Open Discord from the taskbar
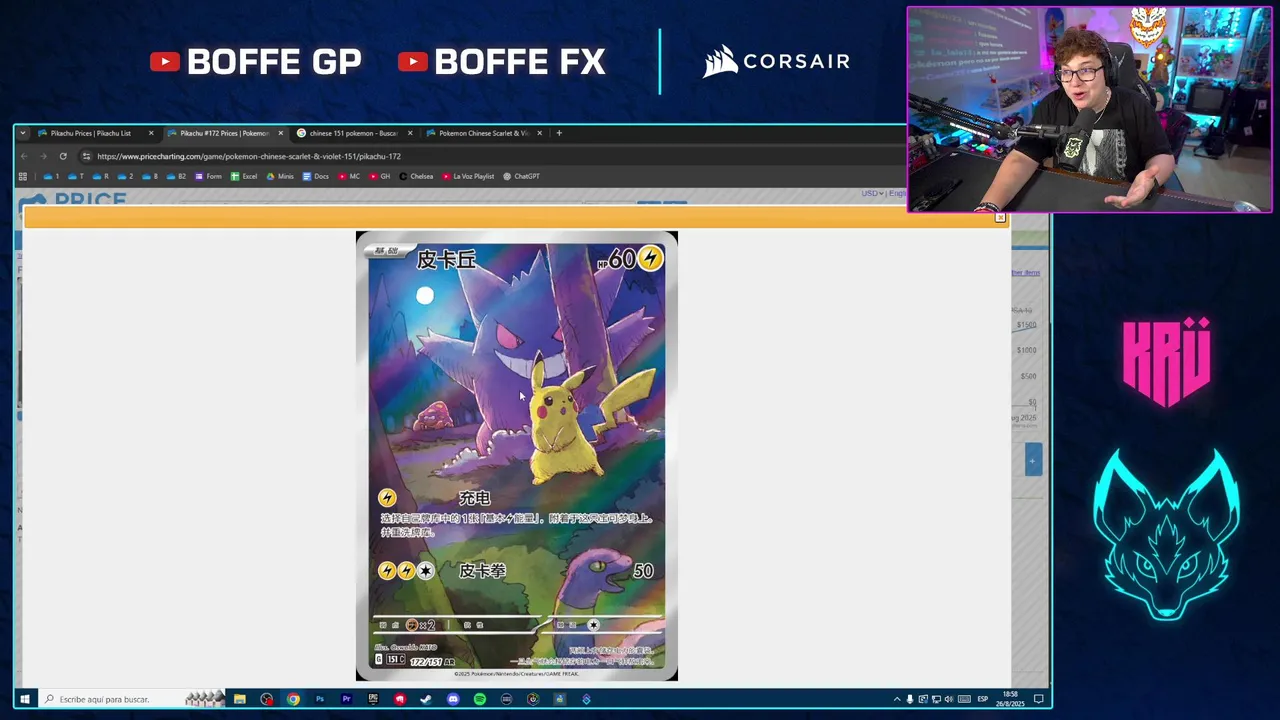The height and width of the screenshot is (720, 1280). coord(453,699)
